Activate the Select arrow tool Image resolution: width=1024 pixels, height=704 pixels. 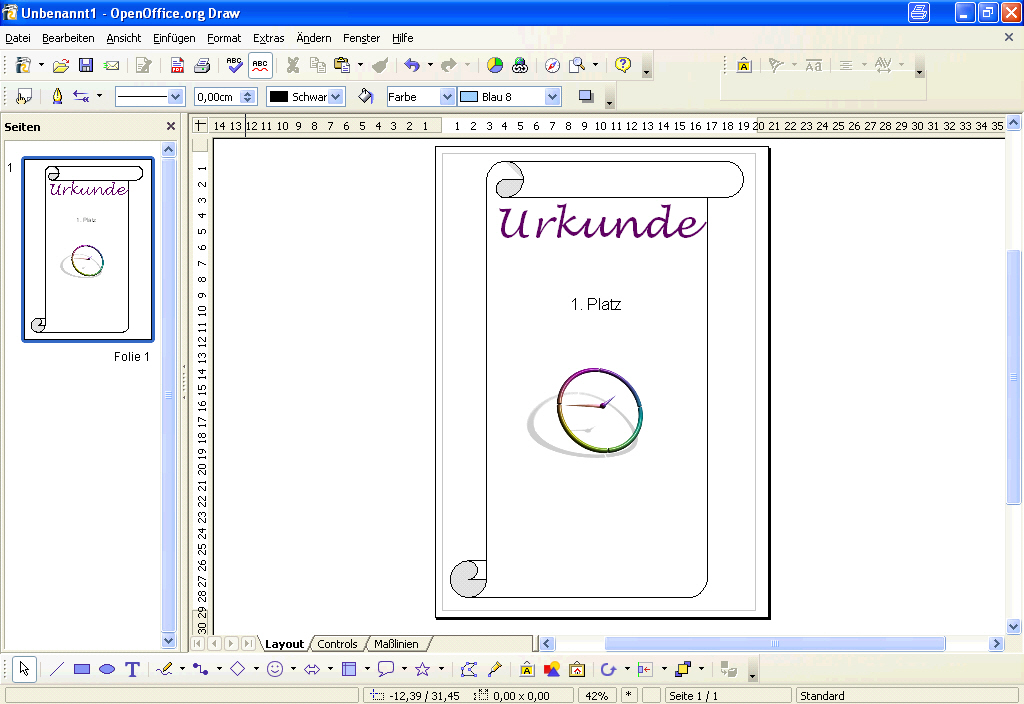pos(24,669)
